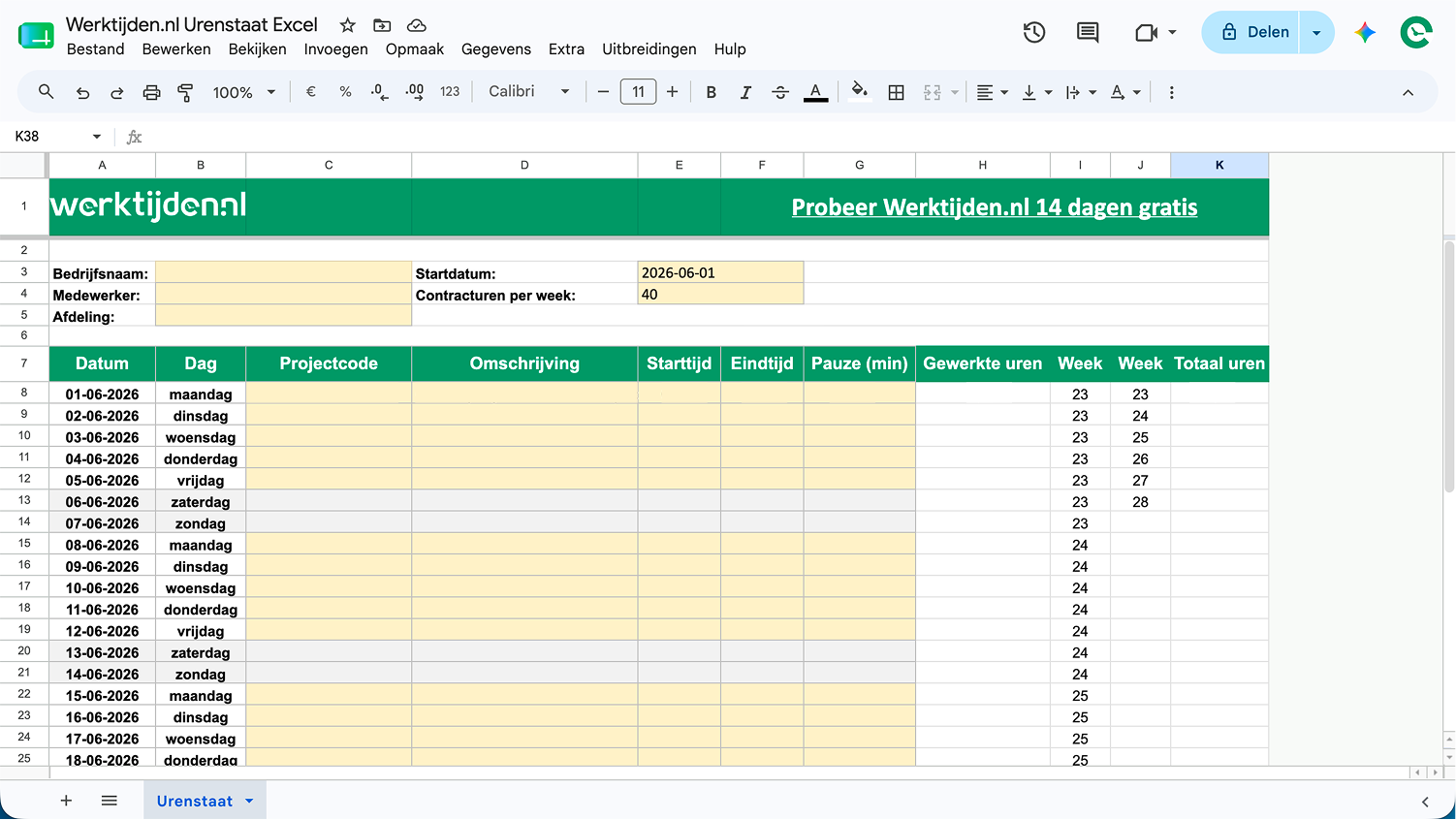Decrease the font size
The height and width of the screenshot is (820, 1456).
click(x=603, y=92)
